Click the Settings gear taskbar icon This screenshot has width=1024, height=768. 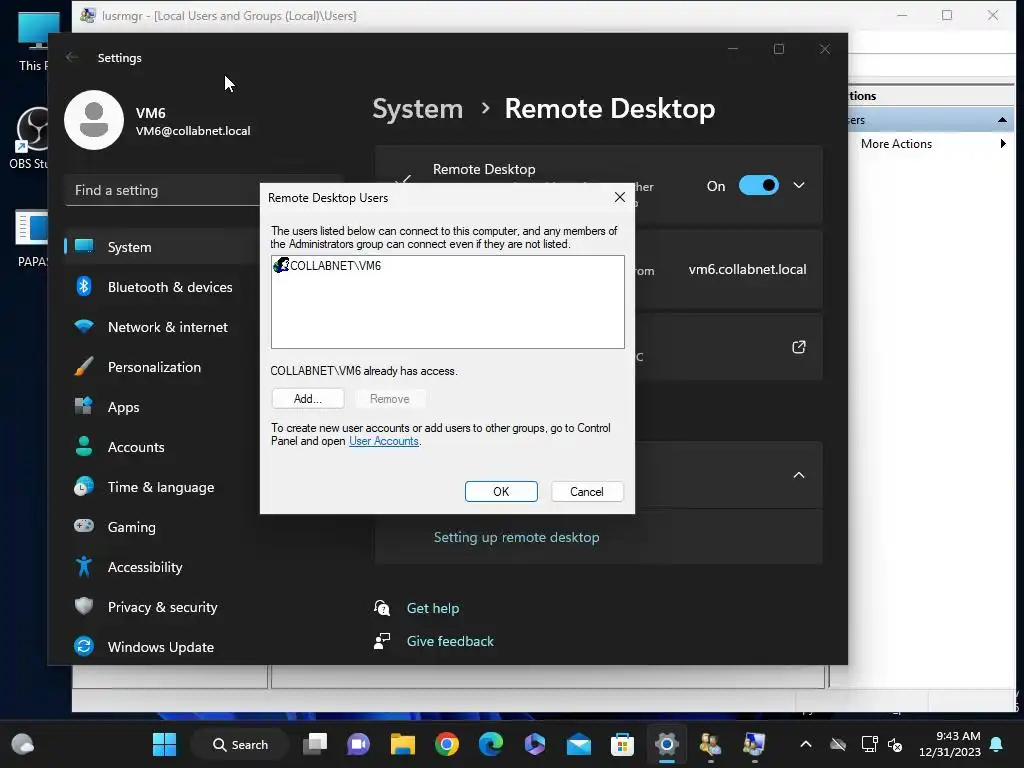666,744
